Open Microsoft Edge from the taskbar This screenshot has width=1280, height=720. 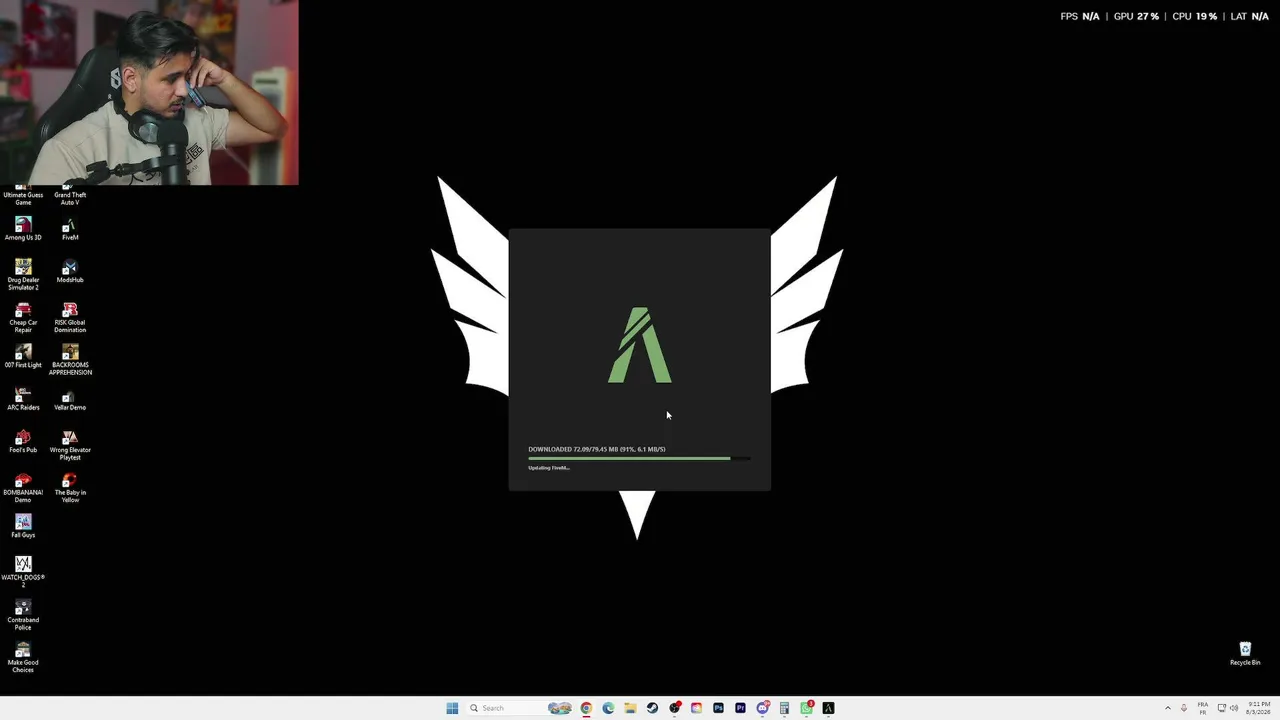coord(608,708)
